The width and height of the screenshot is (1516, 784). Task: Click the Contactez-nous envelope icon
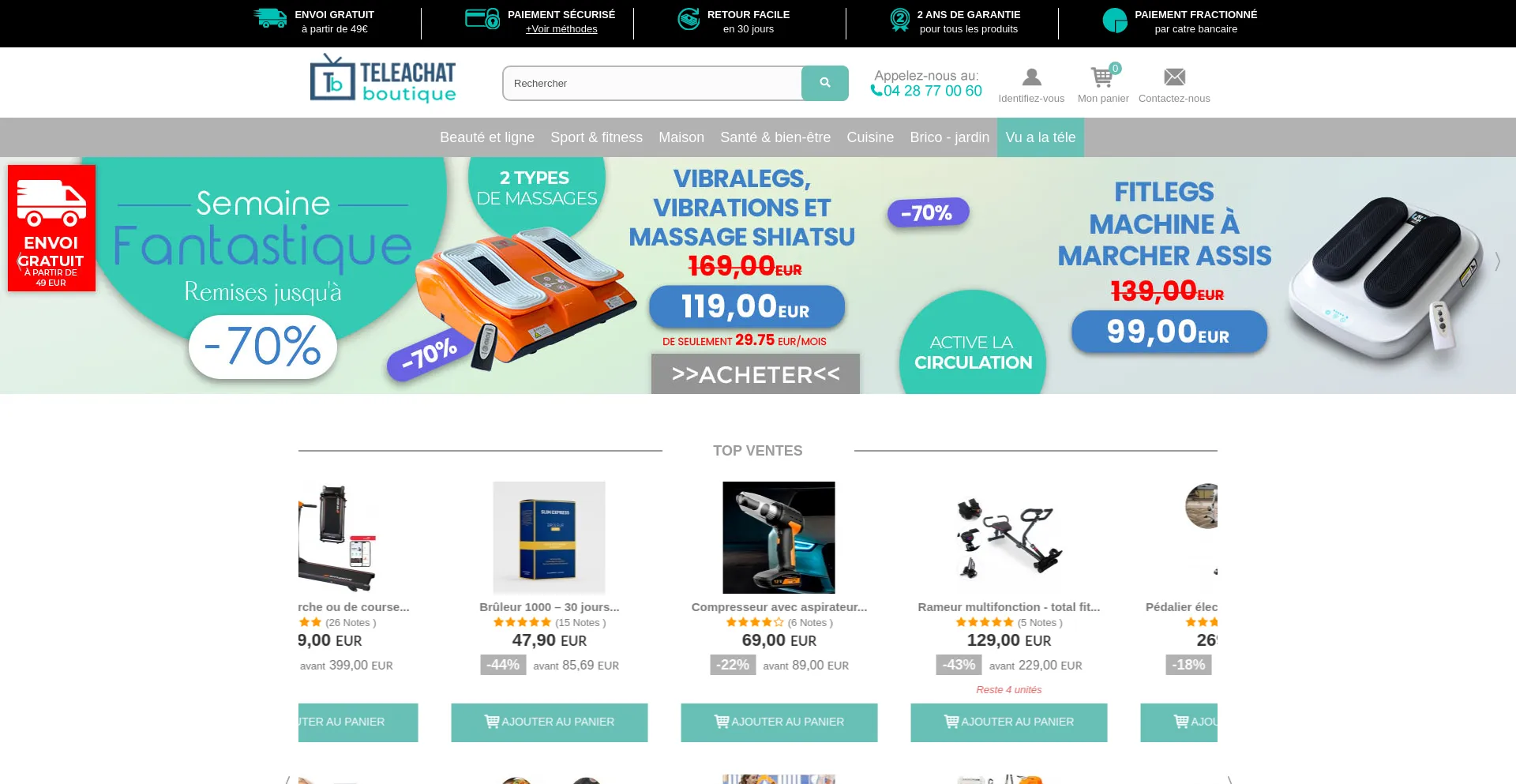pos(1174,77)
